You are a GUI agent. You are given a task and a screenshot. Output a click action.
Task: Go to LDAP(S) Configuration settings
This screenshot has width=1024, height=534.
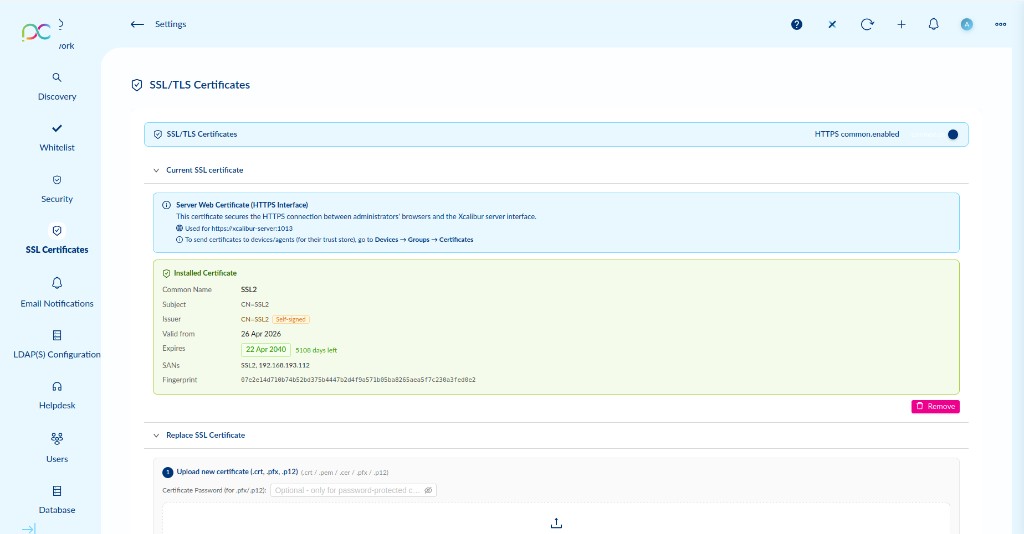57,343
